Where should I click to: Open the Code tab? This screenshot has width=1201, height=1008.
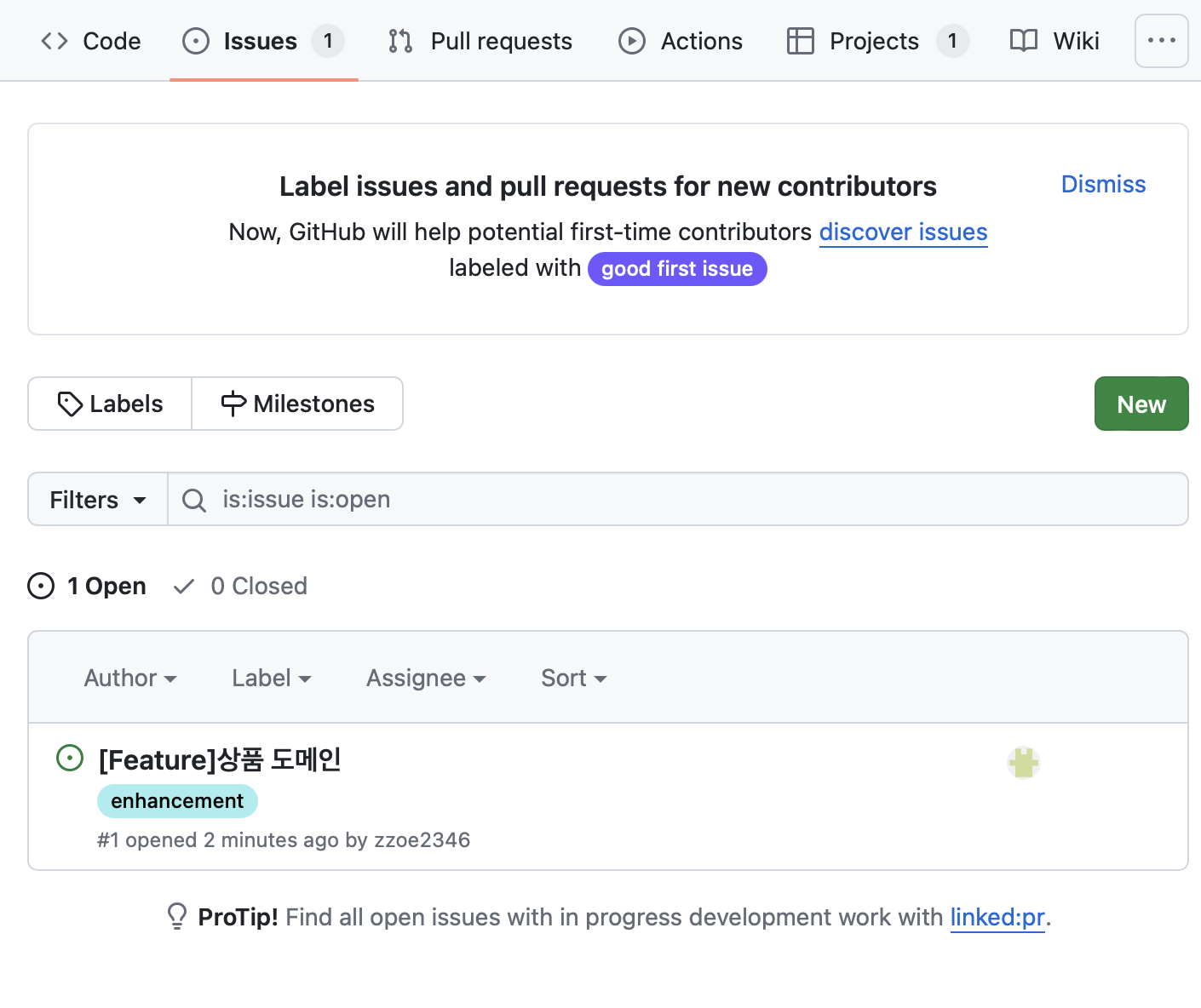pyautogui.click(x=91, y=41)
